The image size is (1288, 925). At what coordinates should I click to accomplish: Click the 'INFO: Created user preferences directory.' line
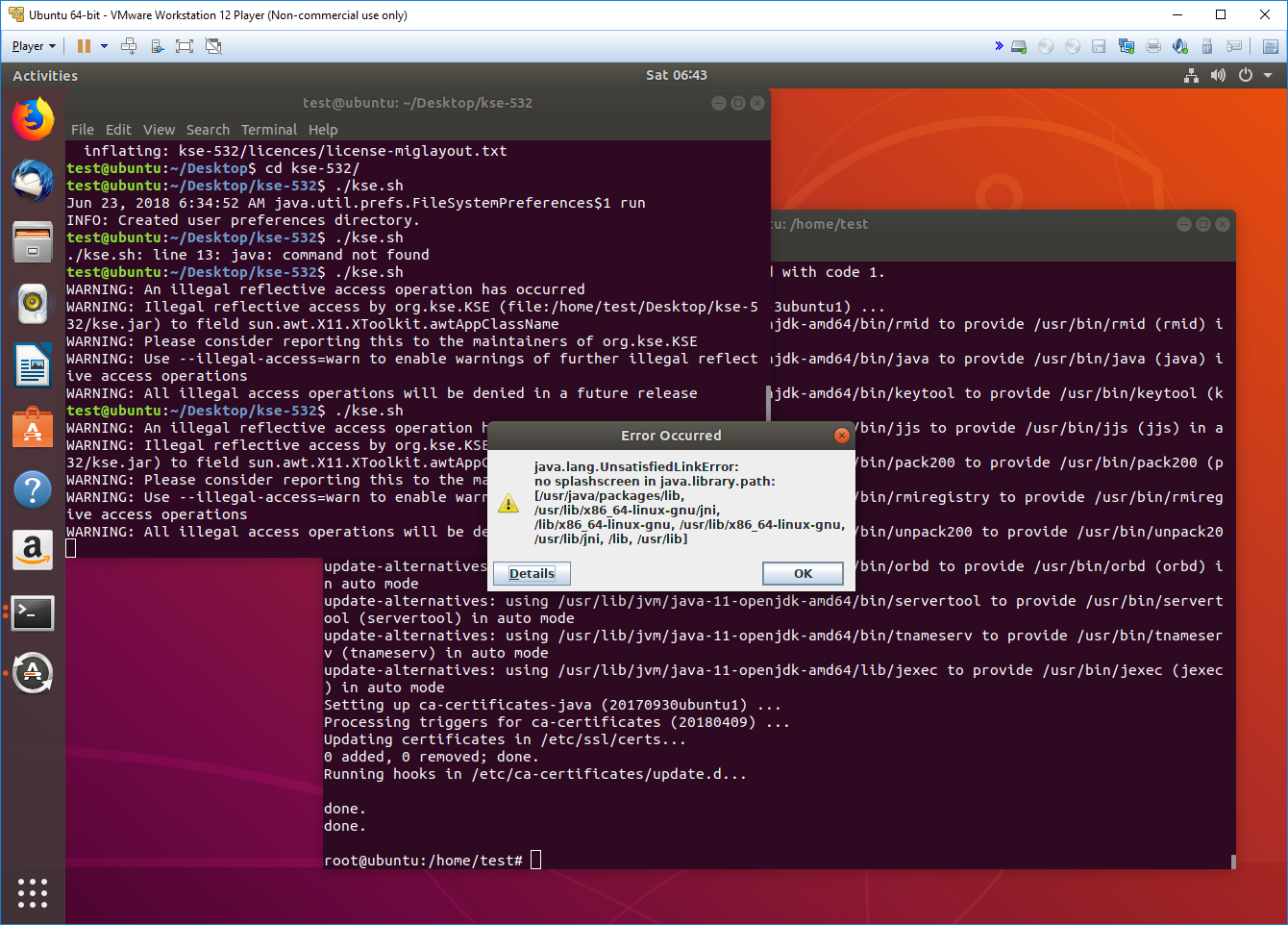tap(243, 220)
